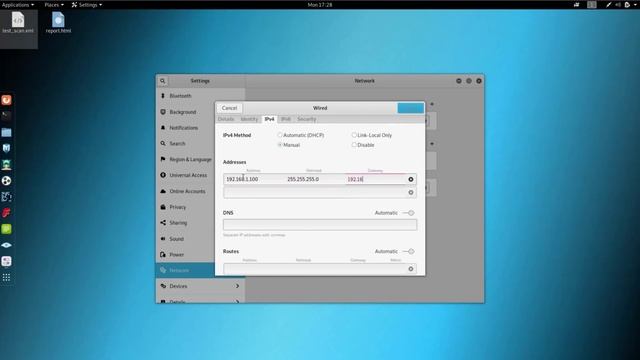Screen dimensions: 640x360
Task: Open the test_scan.xml desktop file
Action: tap(18, 23)
